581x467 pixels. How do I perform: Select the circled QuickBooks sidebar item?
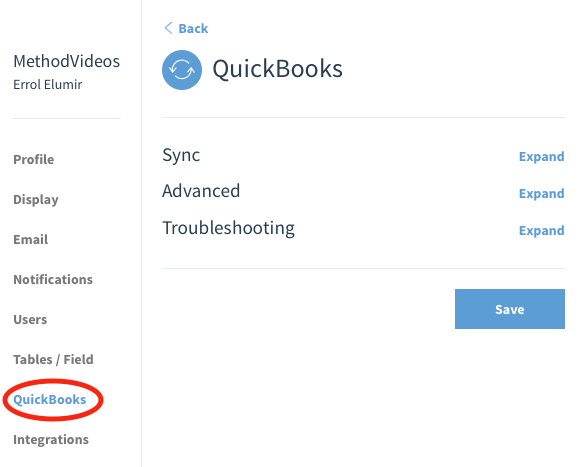tap(50, 400)
